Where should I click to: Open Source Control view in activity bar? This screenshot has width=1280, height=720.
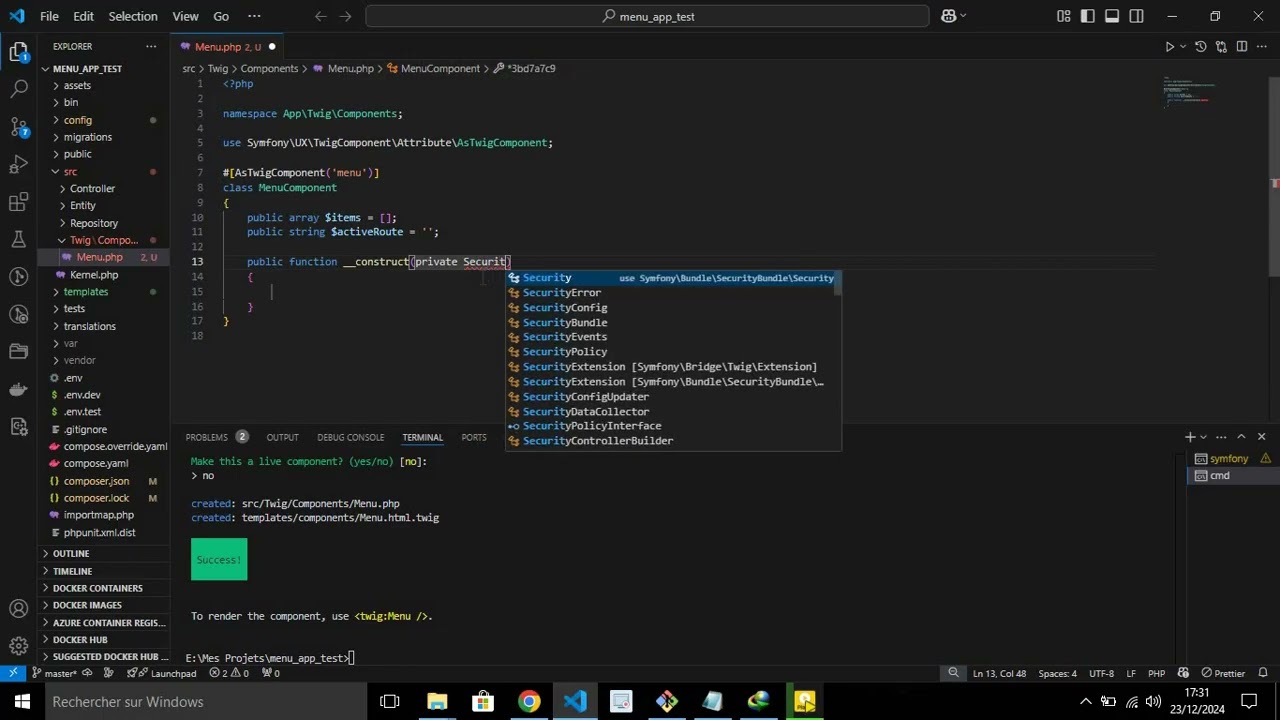[x=18, y=127]
